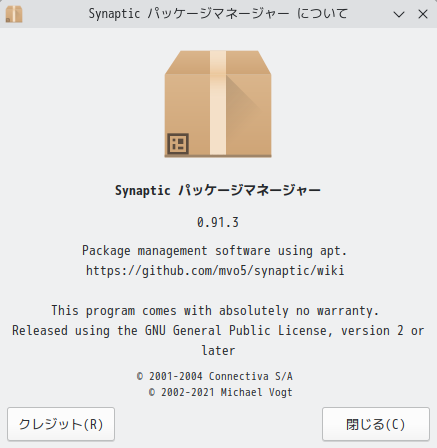Viewport: 437px width, 448px height.
Task: Open the github.com/mvo5/synaptic/wiki link
Action: click(x=215, y=270)
